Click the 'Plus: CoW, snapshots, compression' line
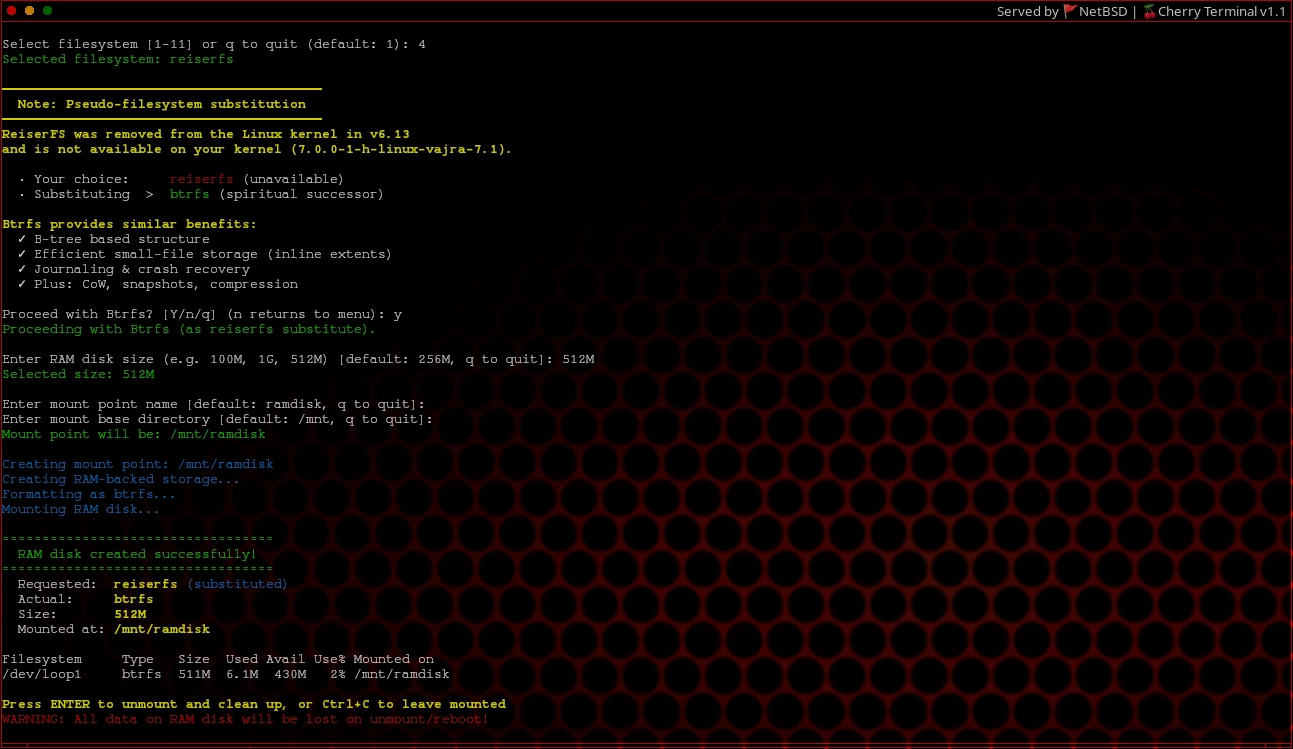Viewport: 1293px width, 749px height. pos(158,284)
